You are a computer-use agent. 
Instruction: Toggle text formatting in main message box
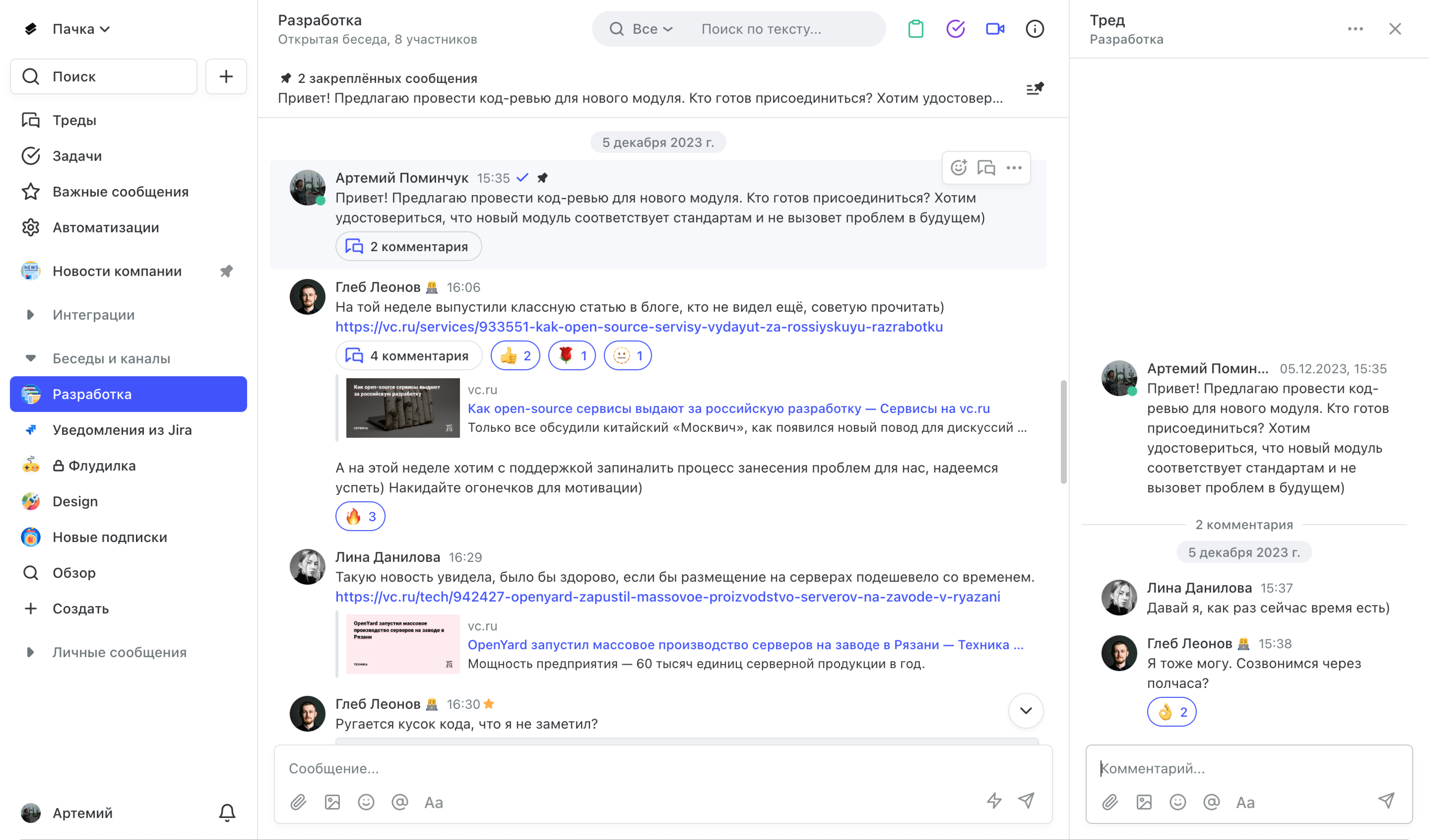pos(434,802)
